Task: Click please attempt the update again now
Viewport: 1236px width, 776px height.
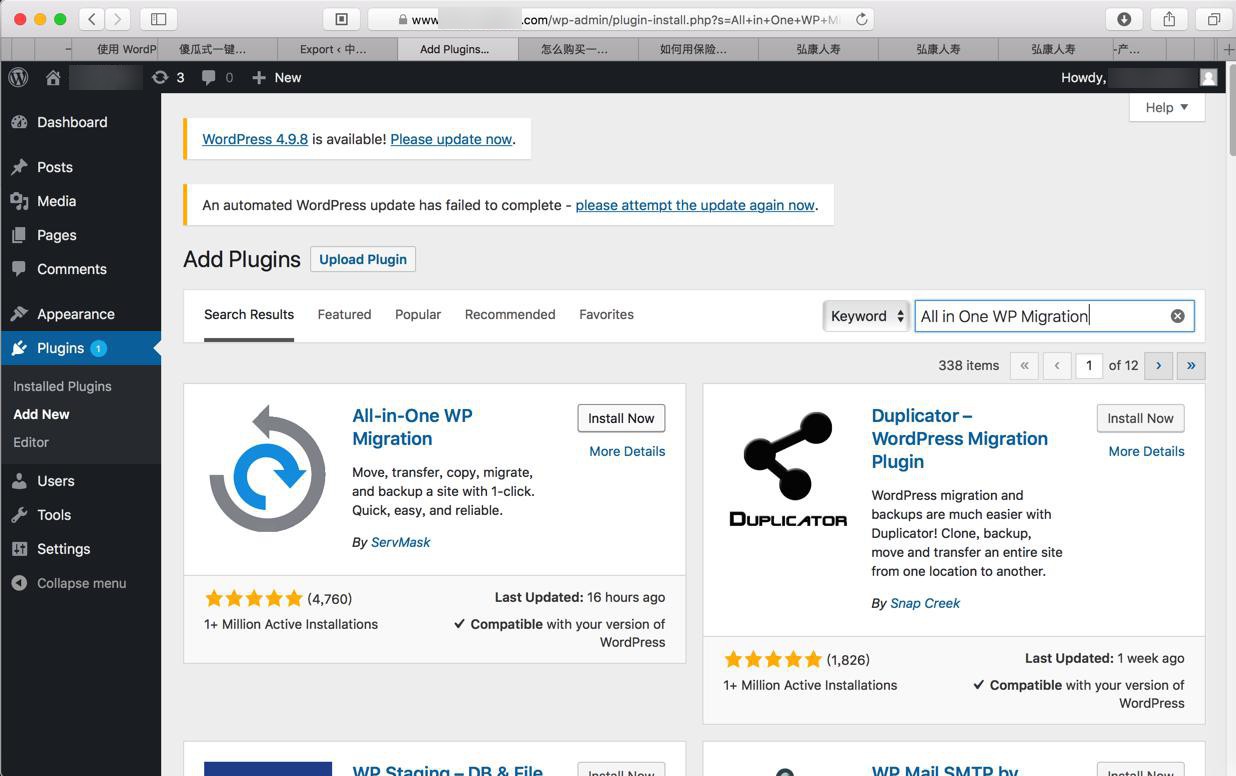Action: 695,205
